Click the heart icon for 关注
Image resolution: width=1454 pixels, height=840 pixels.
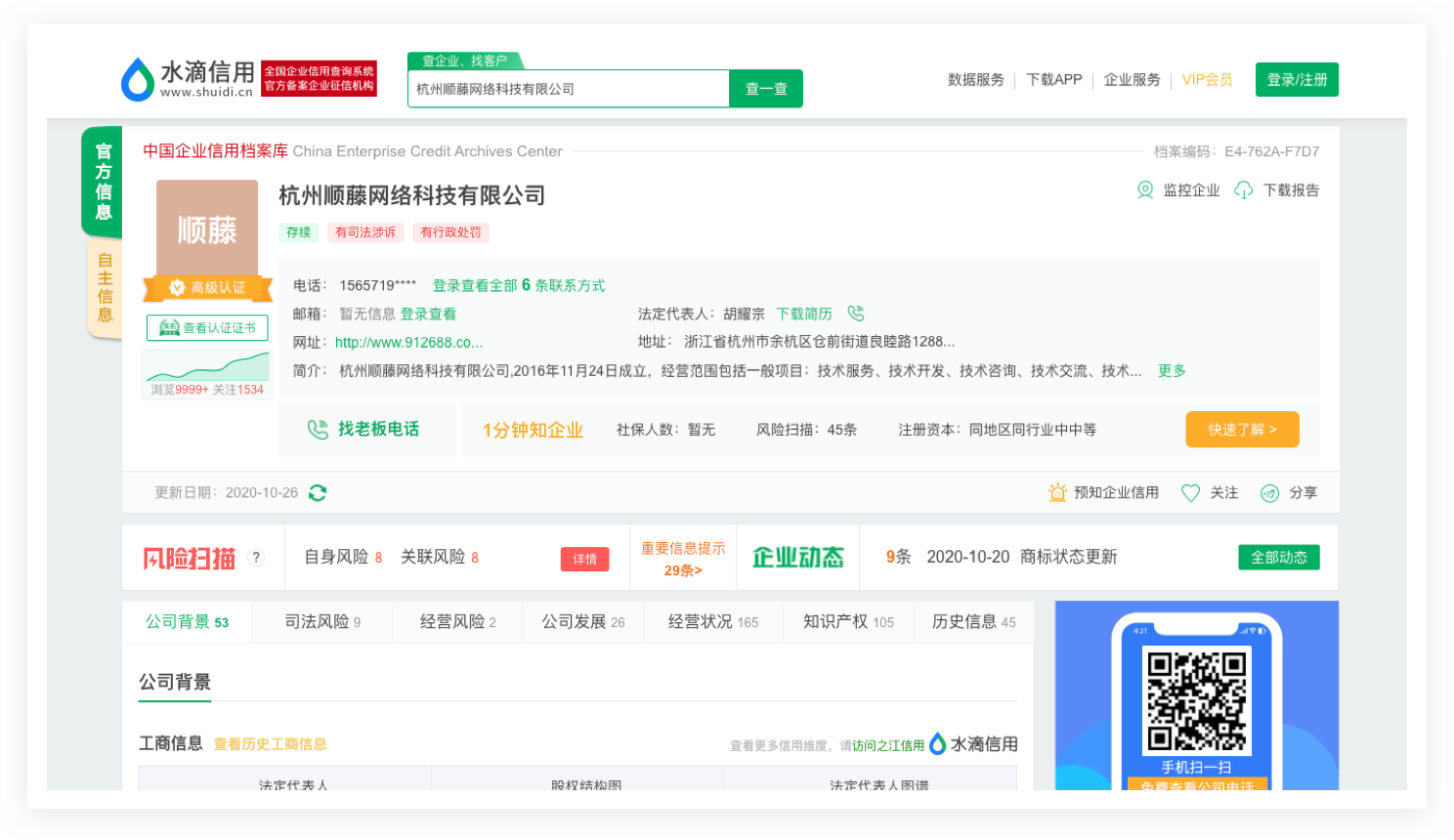[1190, 493]
